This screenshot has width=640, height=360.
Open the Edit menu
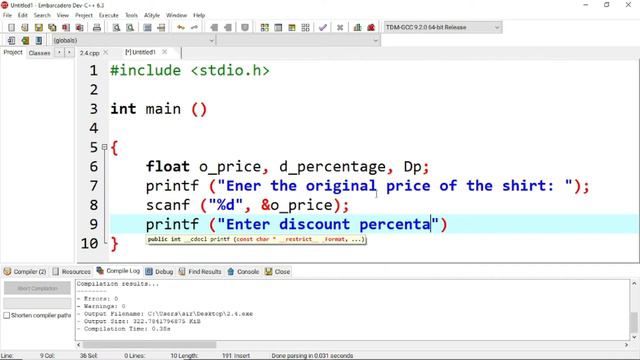(22, 15)
